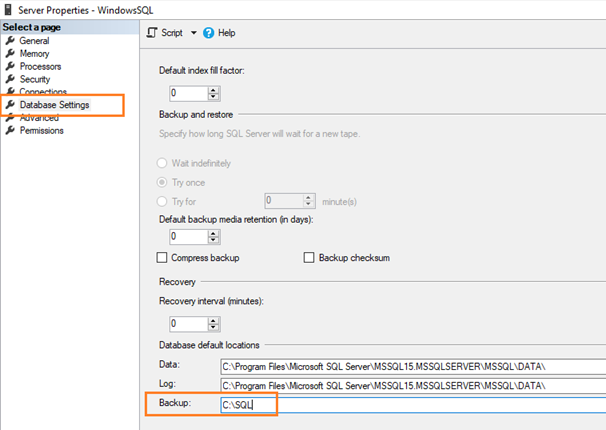This screenshot has width=606, height=430.
Task: Click the Backup location field
Action: pos(413,405)
